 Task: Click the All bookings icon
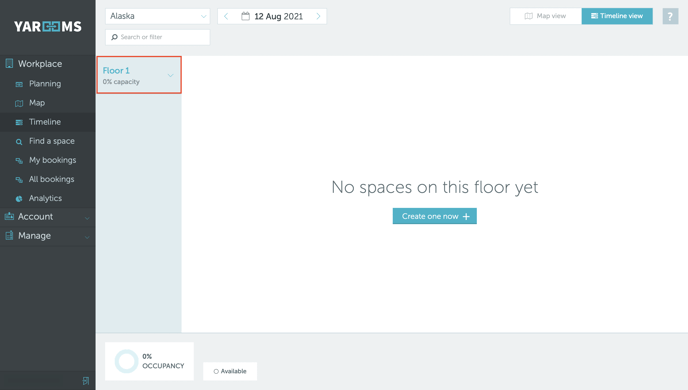click(19, 180)
